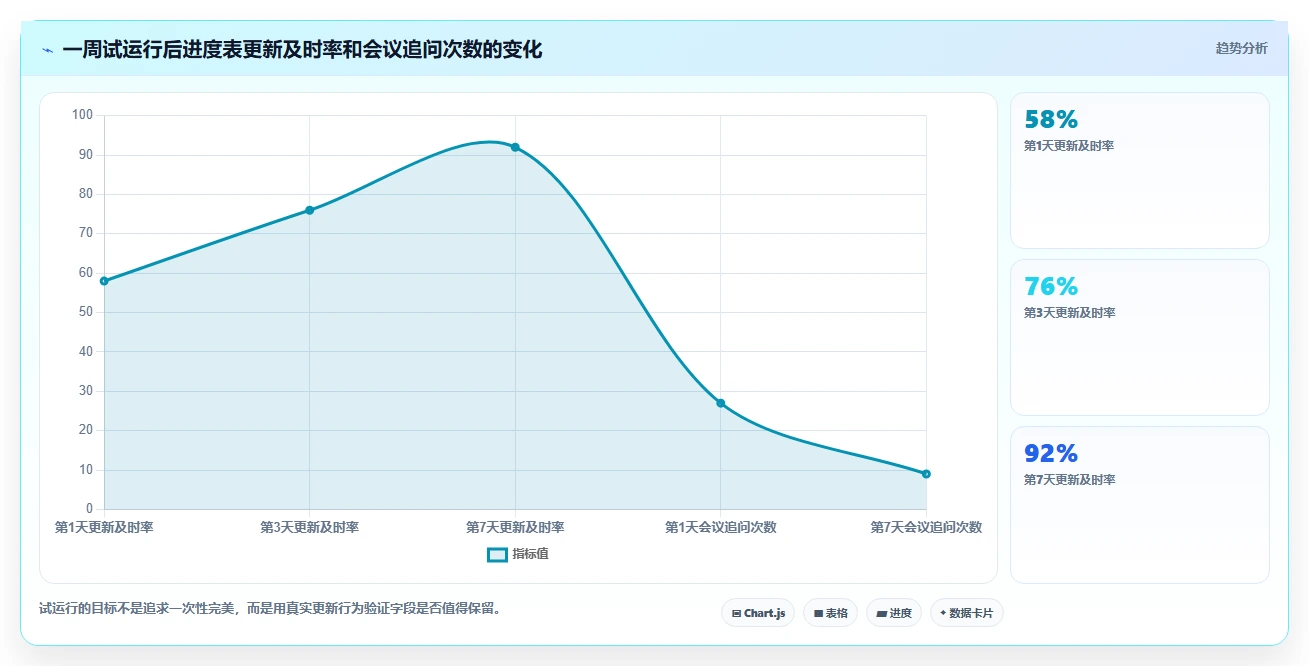1309x666 pixels.
Task: Click x-axis label 第1天更新及时率
Action: point(104,527)
